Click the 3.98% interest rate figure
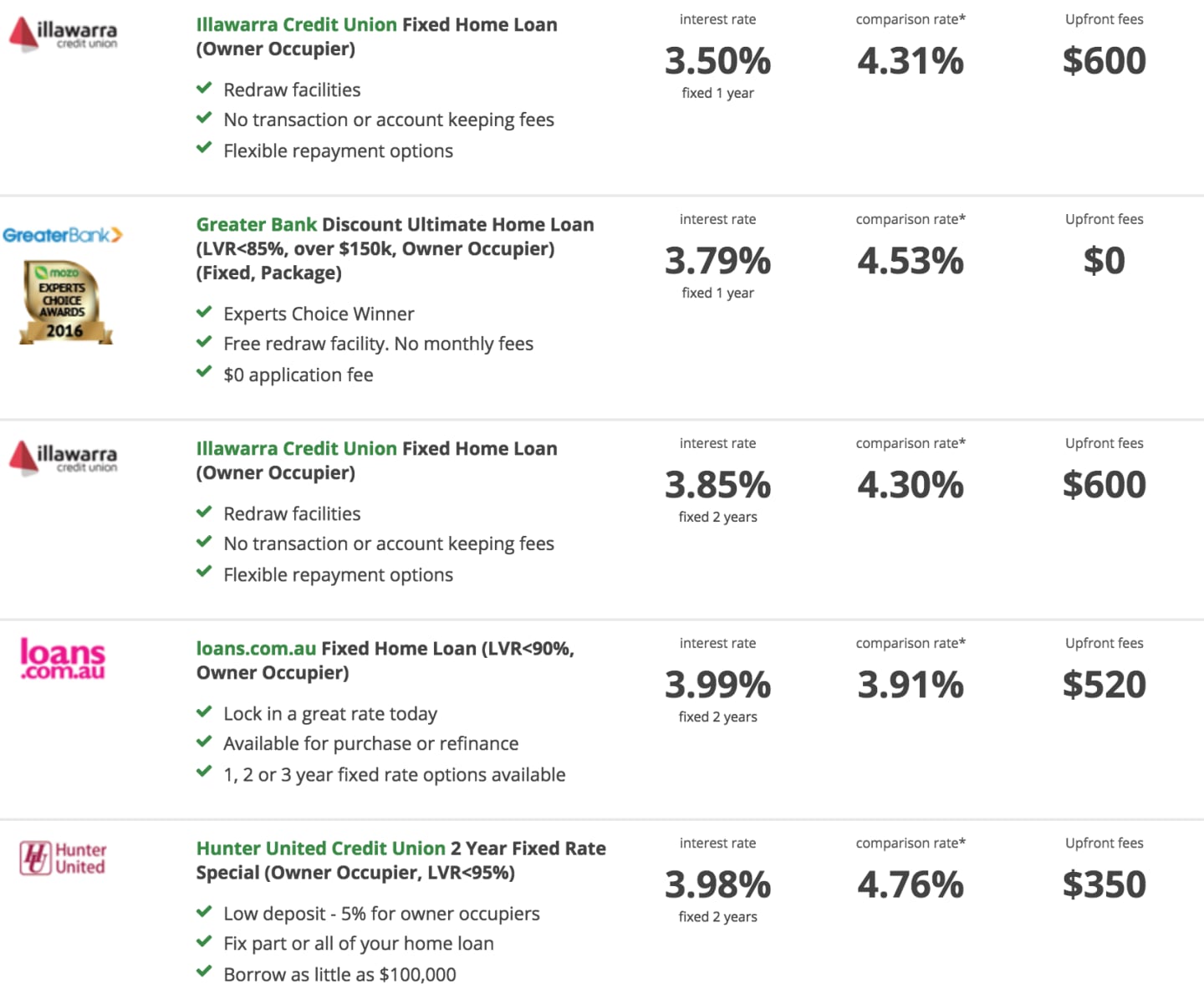The width and height of the screenshot is (1204, 984). (x=717, y=885)
